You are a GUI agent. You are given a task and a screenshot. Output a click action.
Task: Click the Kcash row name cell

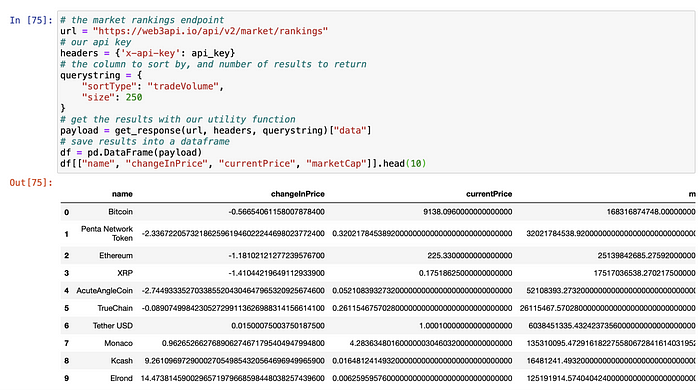(122, 361)
